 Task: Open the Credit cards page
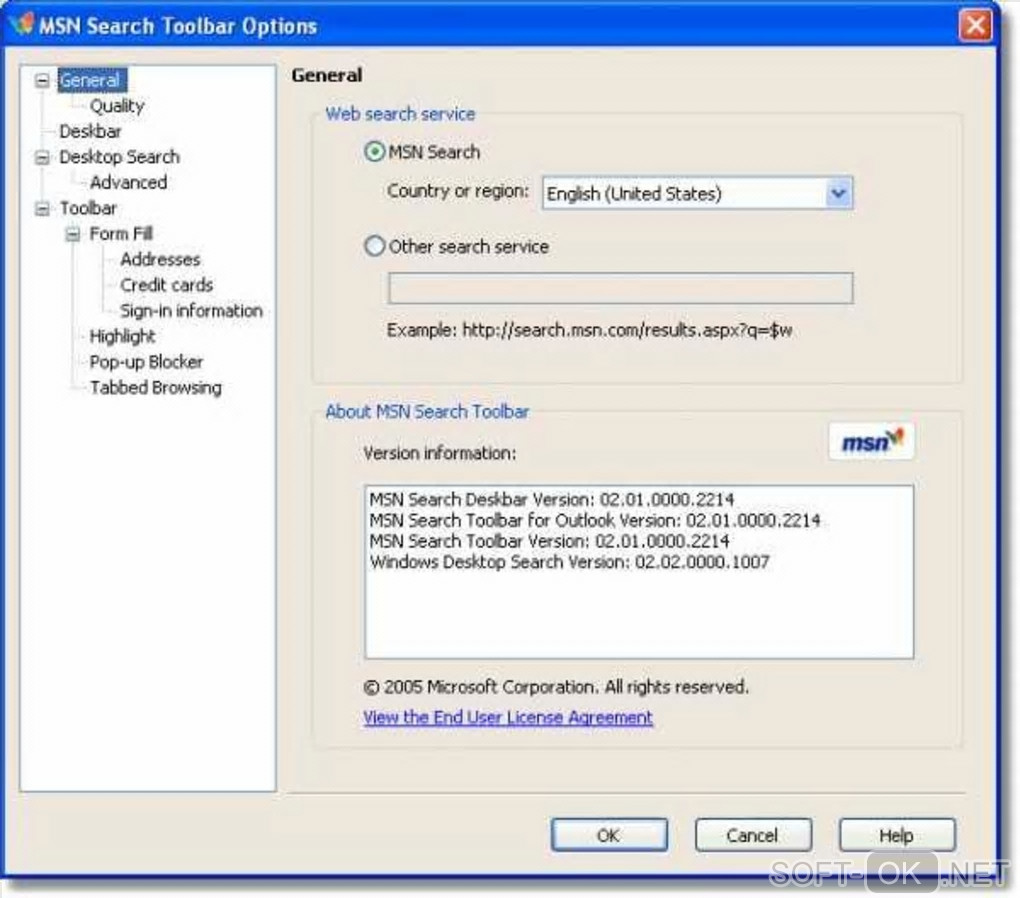[x=167, y=285]
